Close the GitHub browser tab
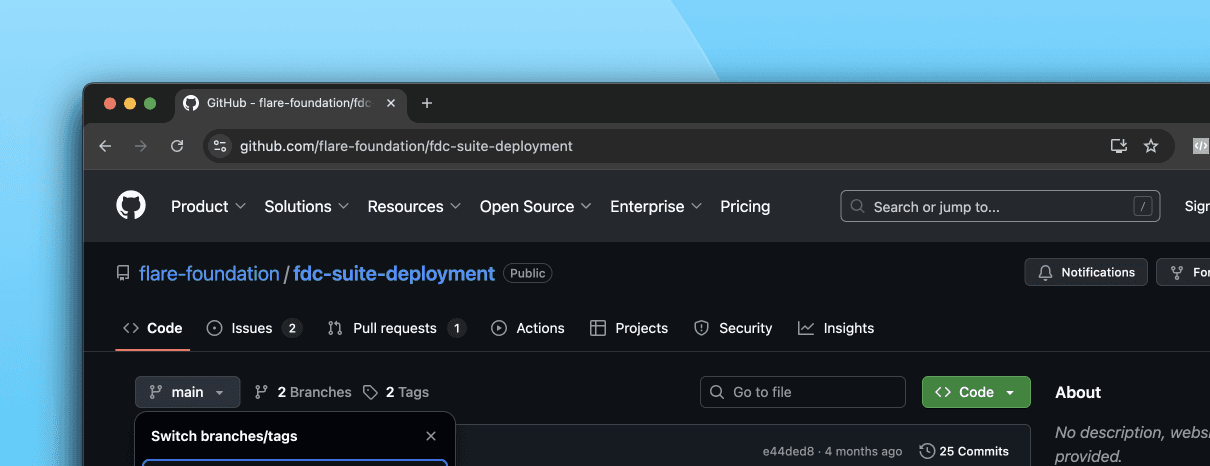Image resolution: width=1210 pixels, height=466 pixels. click(x=391, y=103)
